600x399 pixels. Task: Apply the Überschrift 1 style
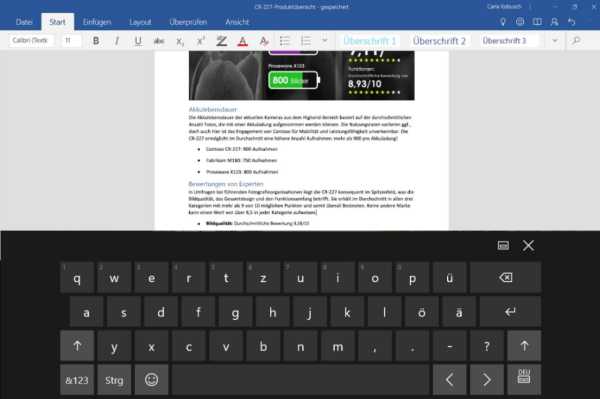point(369,41)
